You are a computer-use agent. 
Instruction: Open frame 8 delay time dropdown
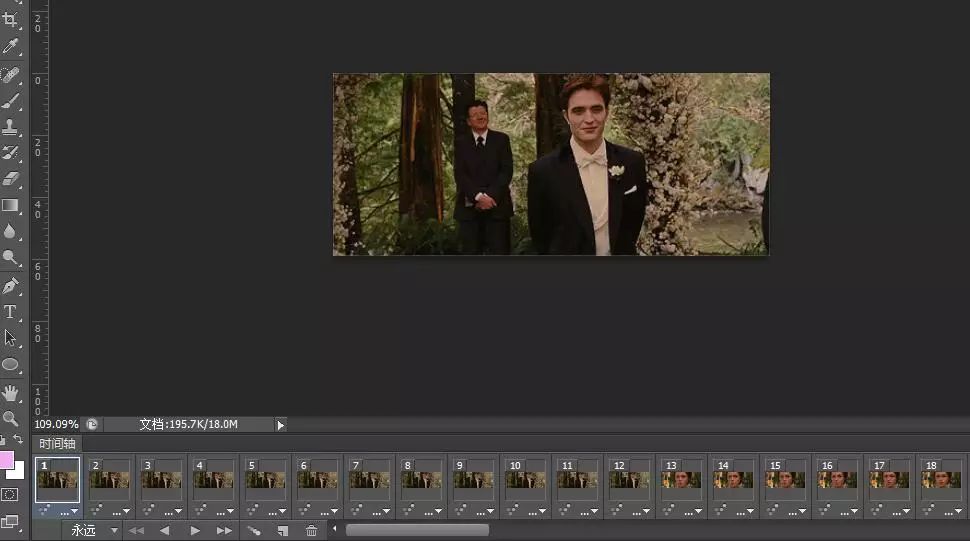click(432, 511)
